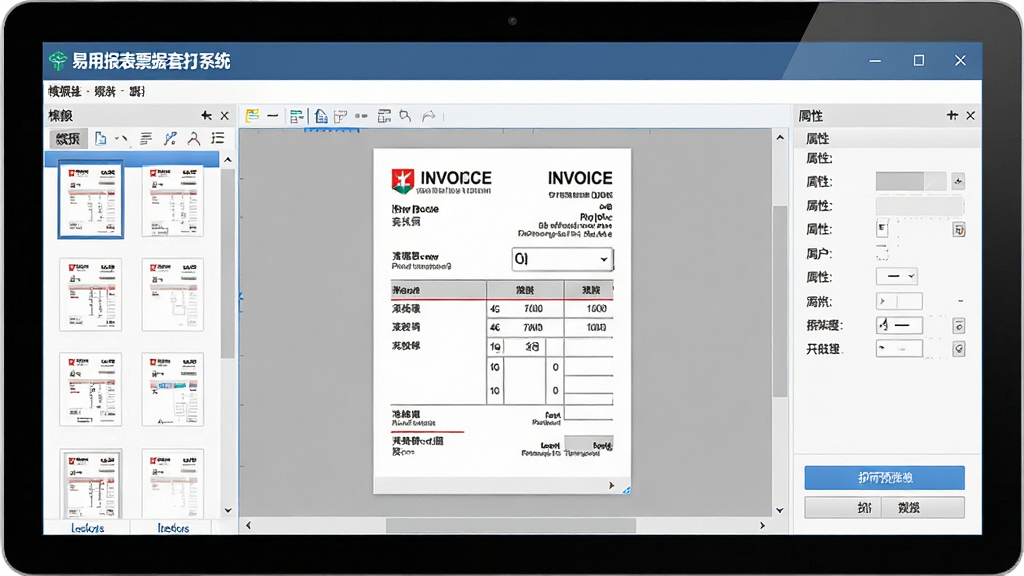Screen dimensions: 1024x576
Task: Select the blue-bordered invoice template thumbnail
Action: (91, 199)
